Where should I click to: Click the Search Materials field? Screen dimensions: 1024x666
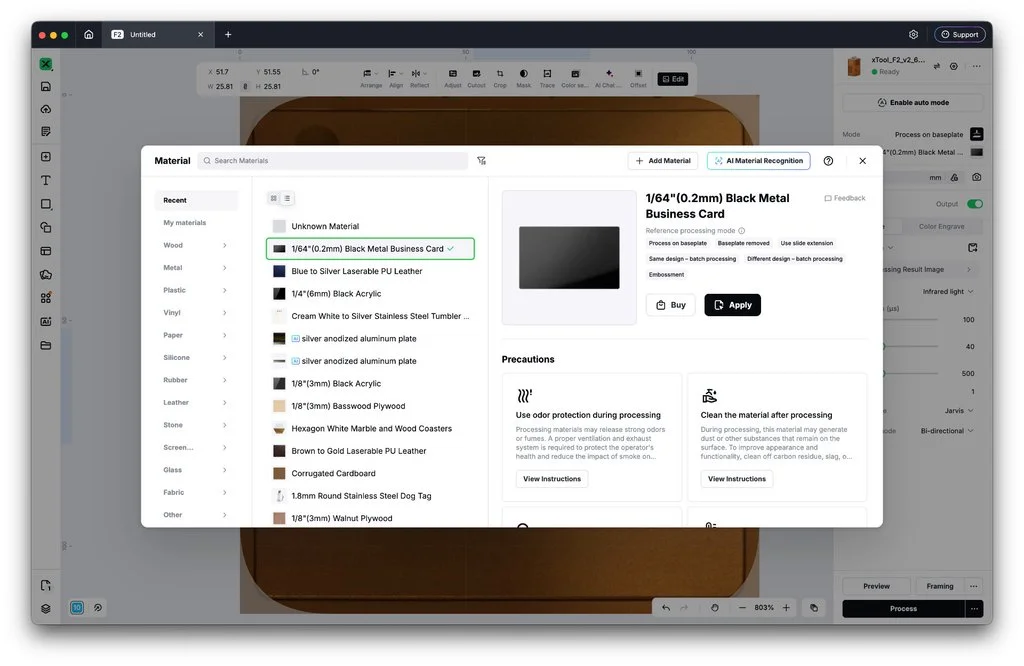coord(333,161)
